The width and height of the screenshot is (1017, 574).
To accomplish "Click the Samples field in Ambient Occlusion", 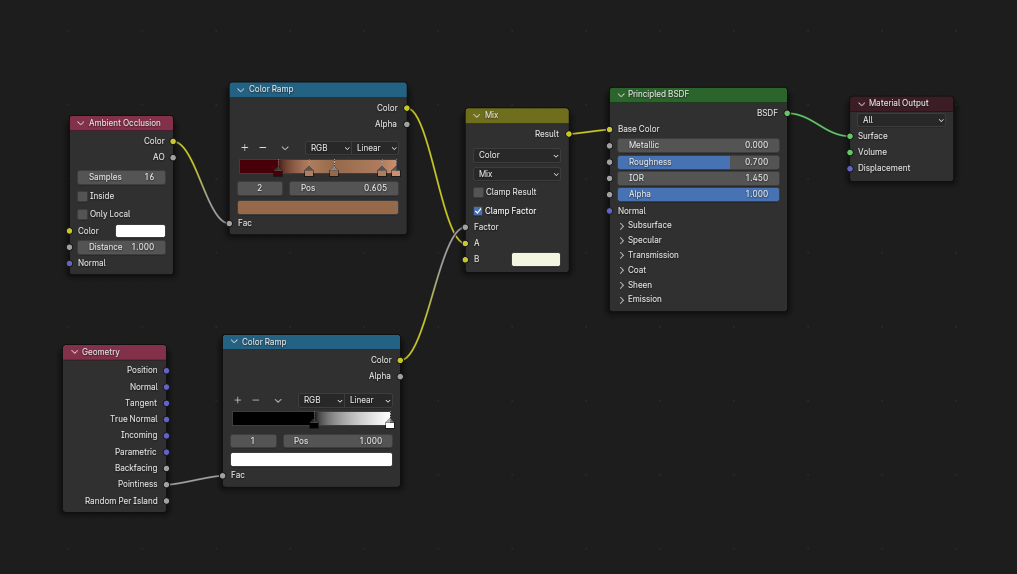I will point(121,177).
